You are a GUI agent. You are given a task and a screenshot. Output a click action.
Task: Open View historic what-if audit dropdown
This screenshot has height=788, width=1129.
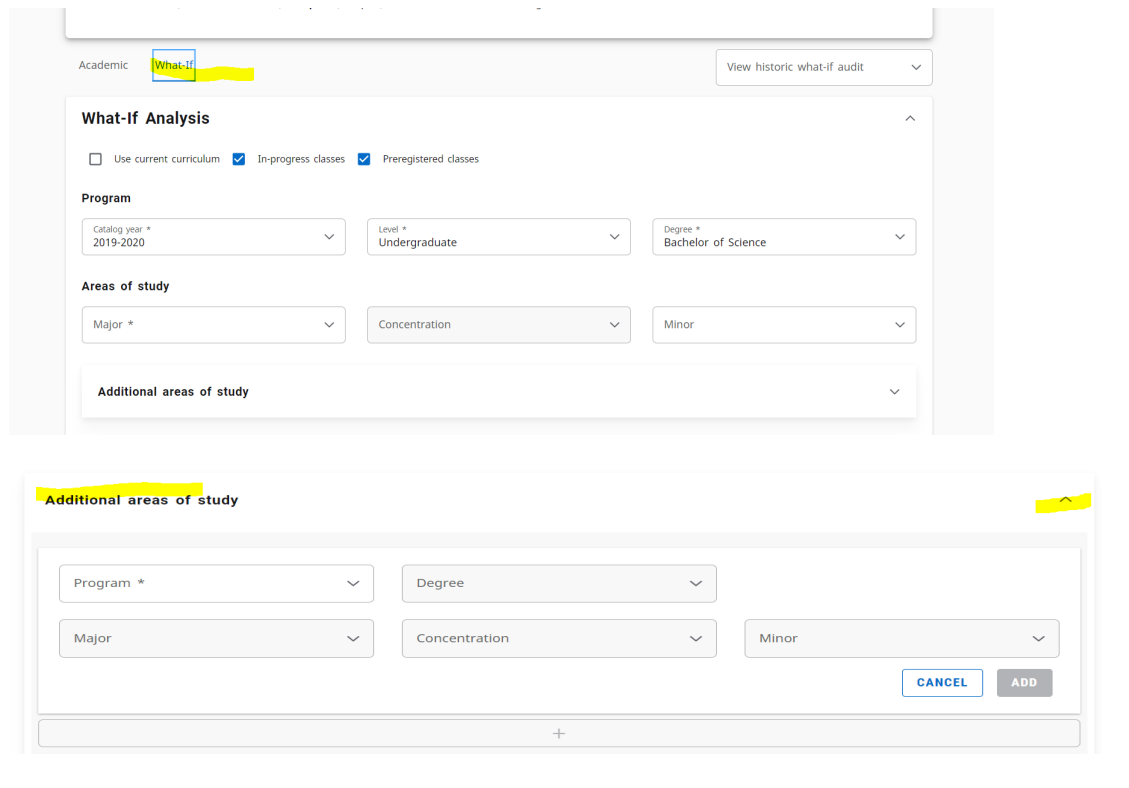pos(824,67)
